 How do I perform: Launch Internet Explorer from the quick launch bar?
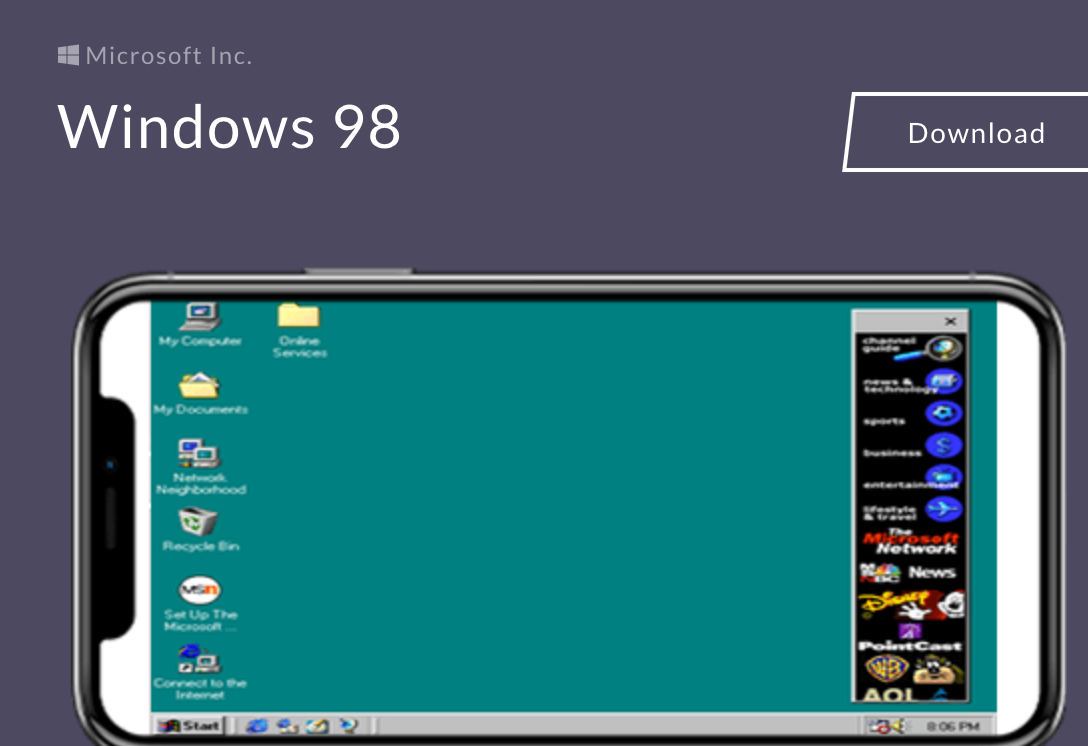pos(257,726)
